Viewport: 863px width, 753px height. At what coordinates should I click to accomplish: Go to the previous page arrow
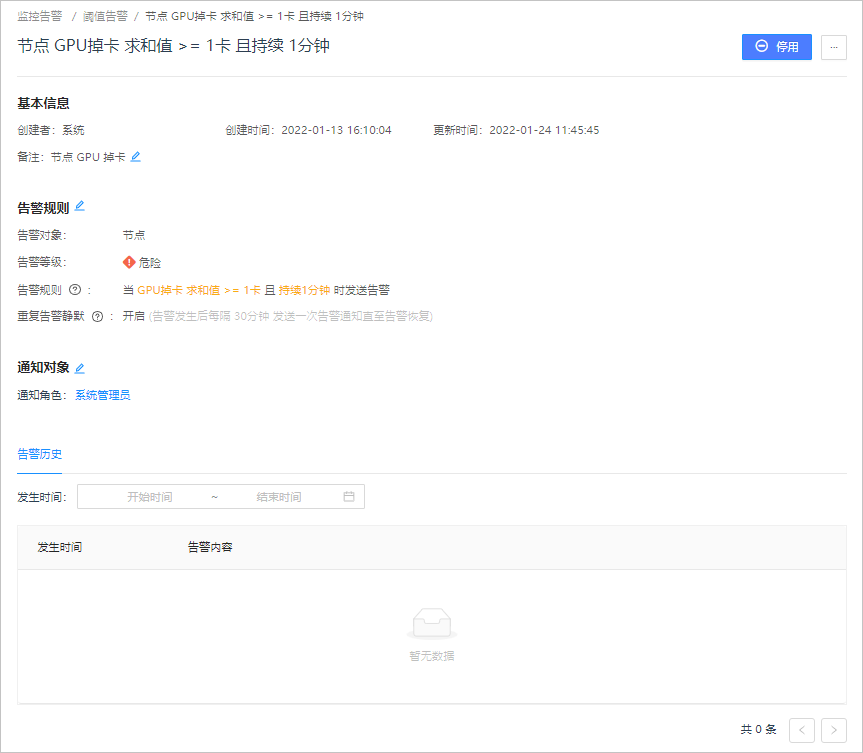click(x=801, y=730)
